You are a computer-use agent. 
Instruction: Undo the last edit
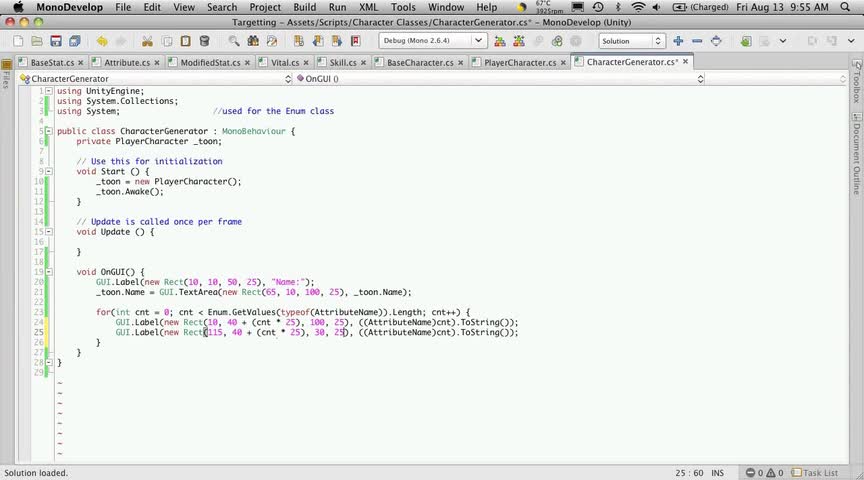point(102,41)
